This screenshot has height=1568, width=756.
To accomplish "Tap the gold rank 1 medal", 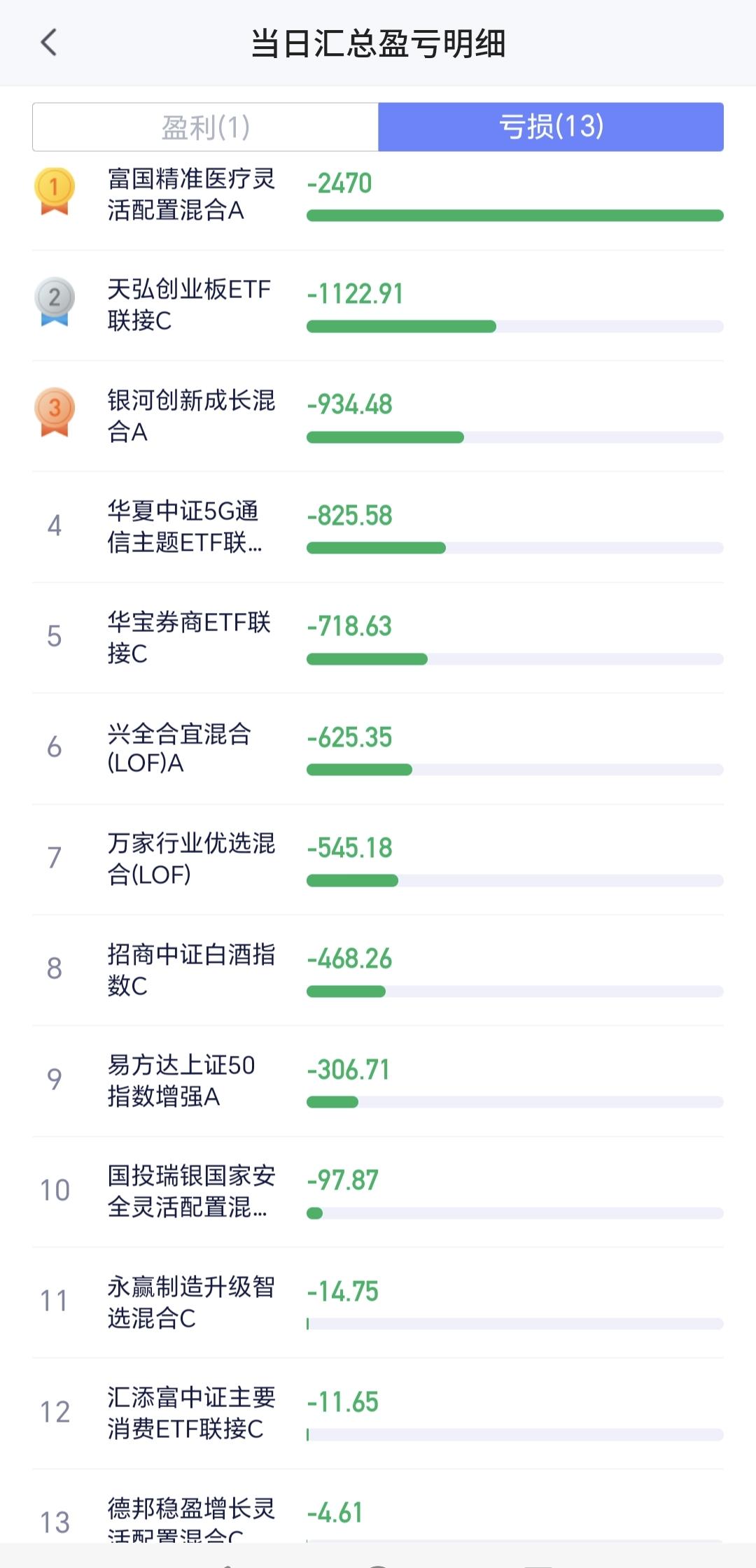I will click(x=54, y=190).
